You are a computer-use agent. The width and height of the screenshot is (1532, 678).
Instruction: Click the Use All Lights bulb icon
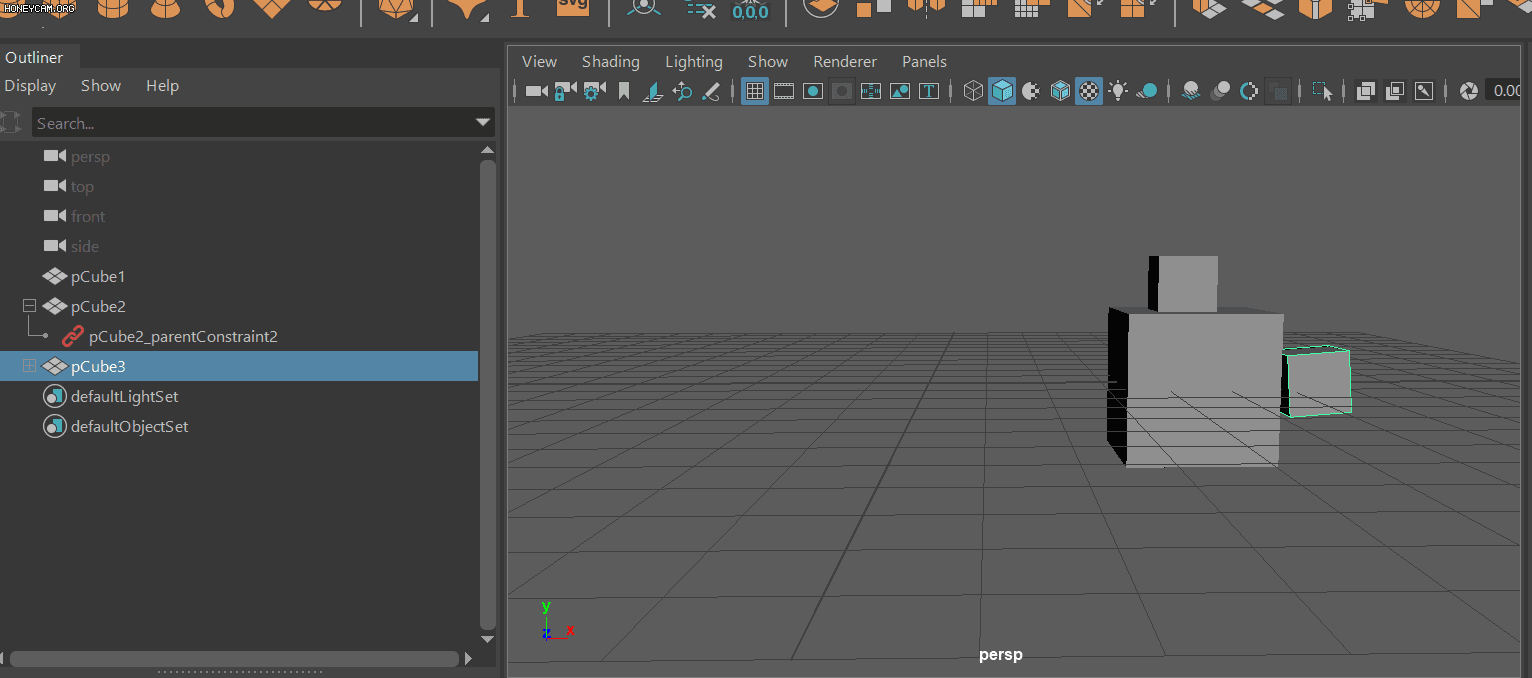click(x=1118, y=91)
